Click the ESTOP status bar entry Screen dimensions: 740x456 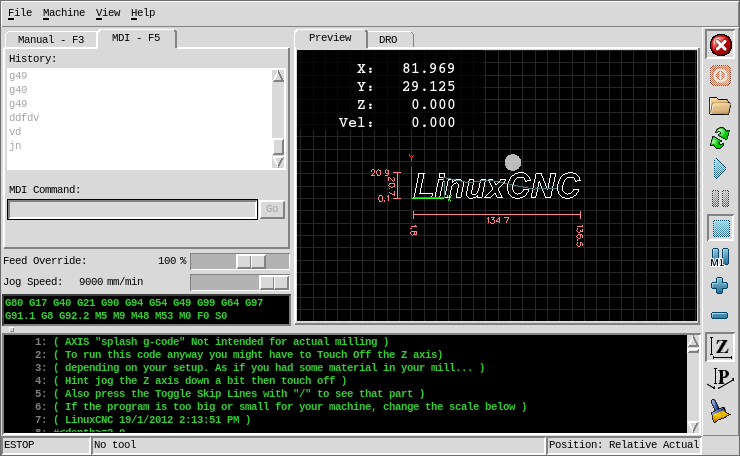coord(46,445)
